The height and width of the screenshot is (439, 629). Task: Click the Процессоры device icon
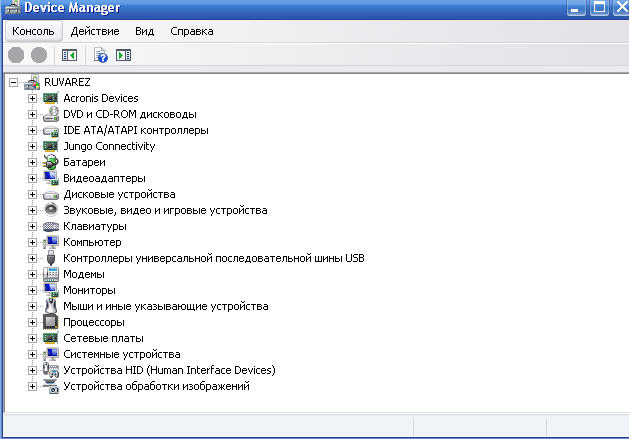pyautogui.click(x=52, y=322)
